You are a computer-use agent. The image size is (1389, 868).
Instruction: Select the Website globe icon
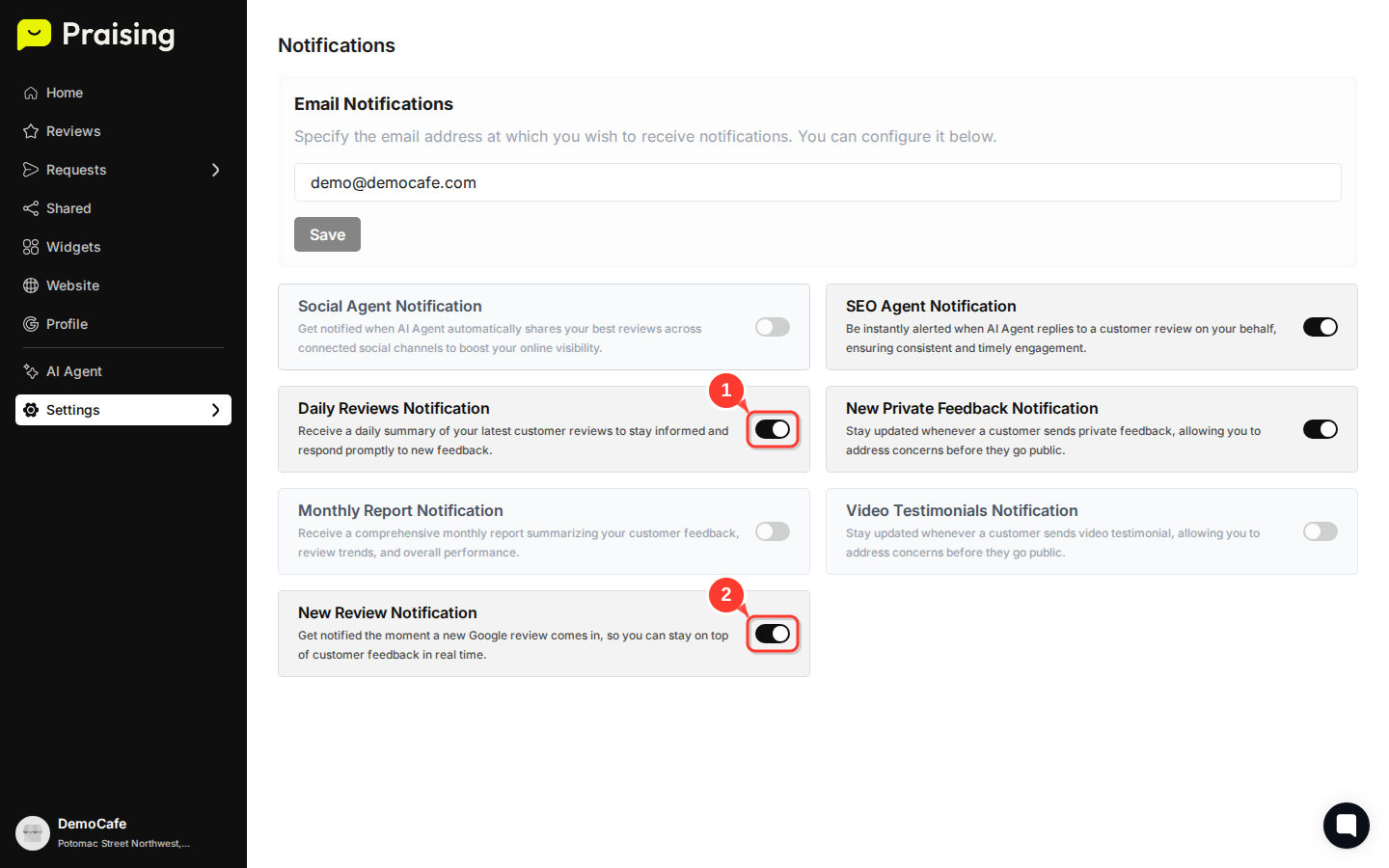coord(30,285)
